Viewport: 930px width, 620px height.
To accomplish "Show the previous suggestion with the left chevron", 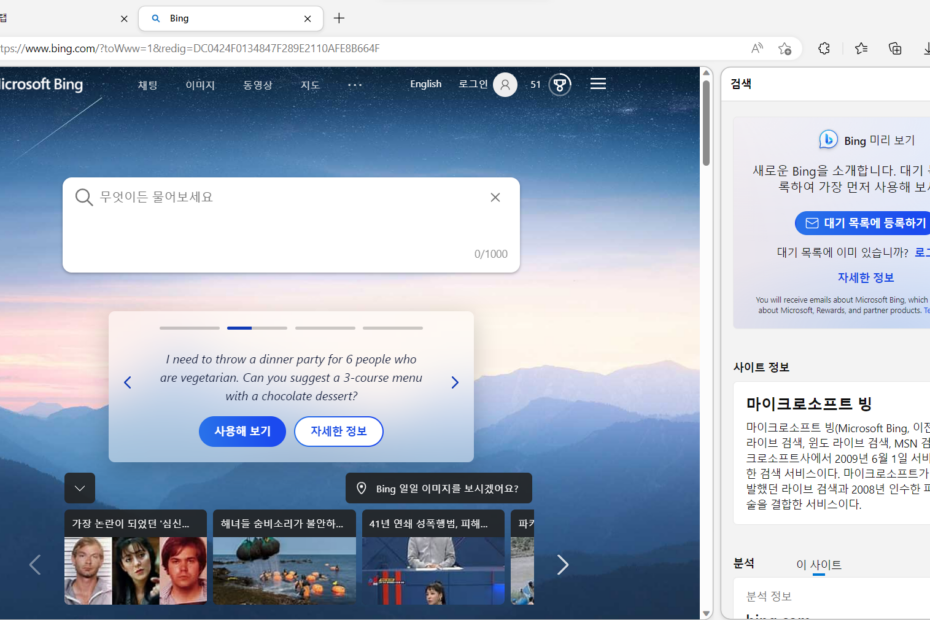I will 128,383.
